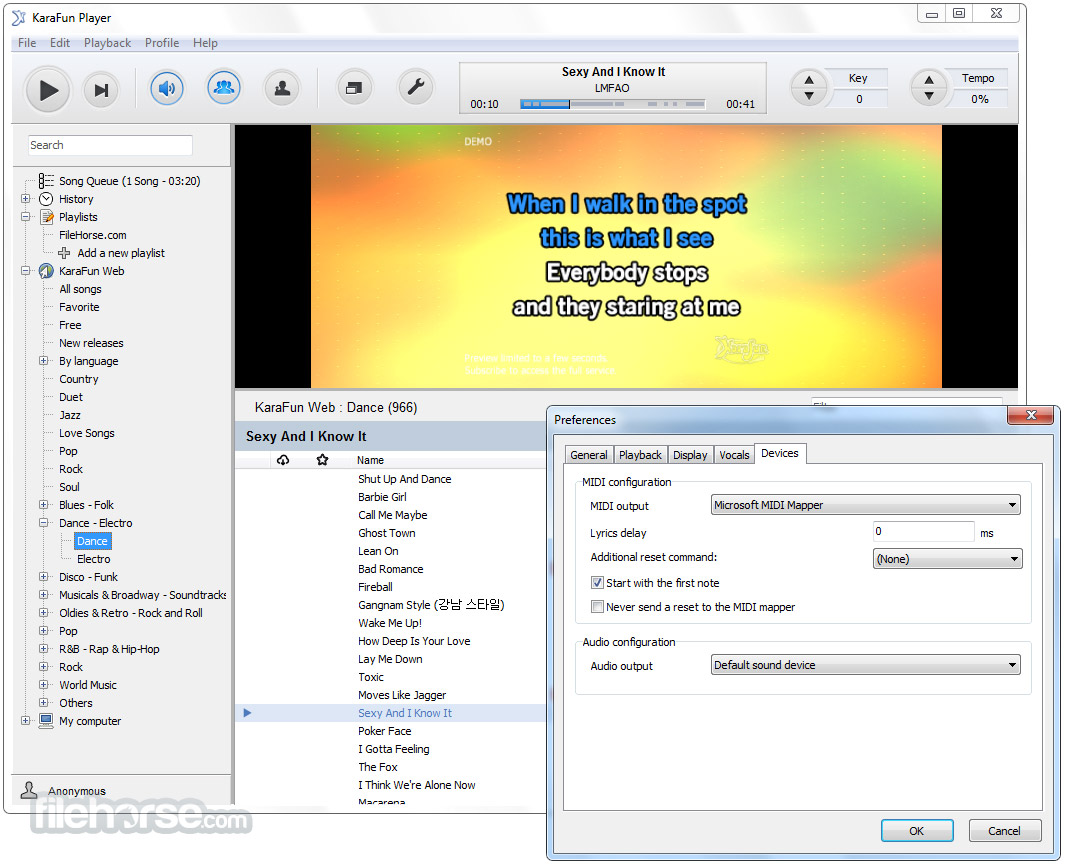Viewport: 1065px width, 864px height.
Task: Open the Playback menu
Action: [x=107, y=43]
